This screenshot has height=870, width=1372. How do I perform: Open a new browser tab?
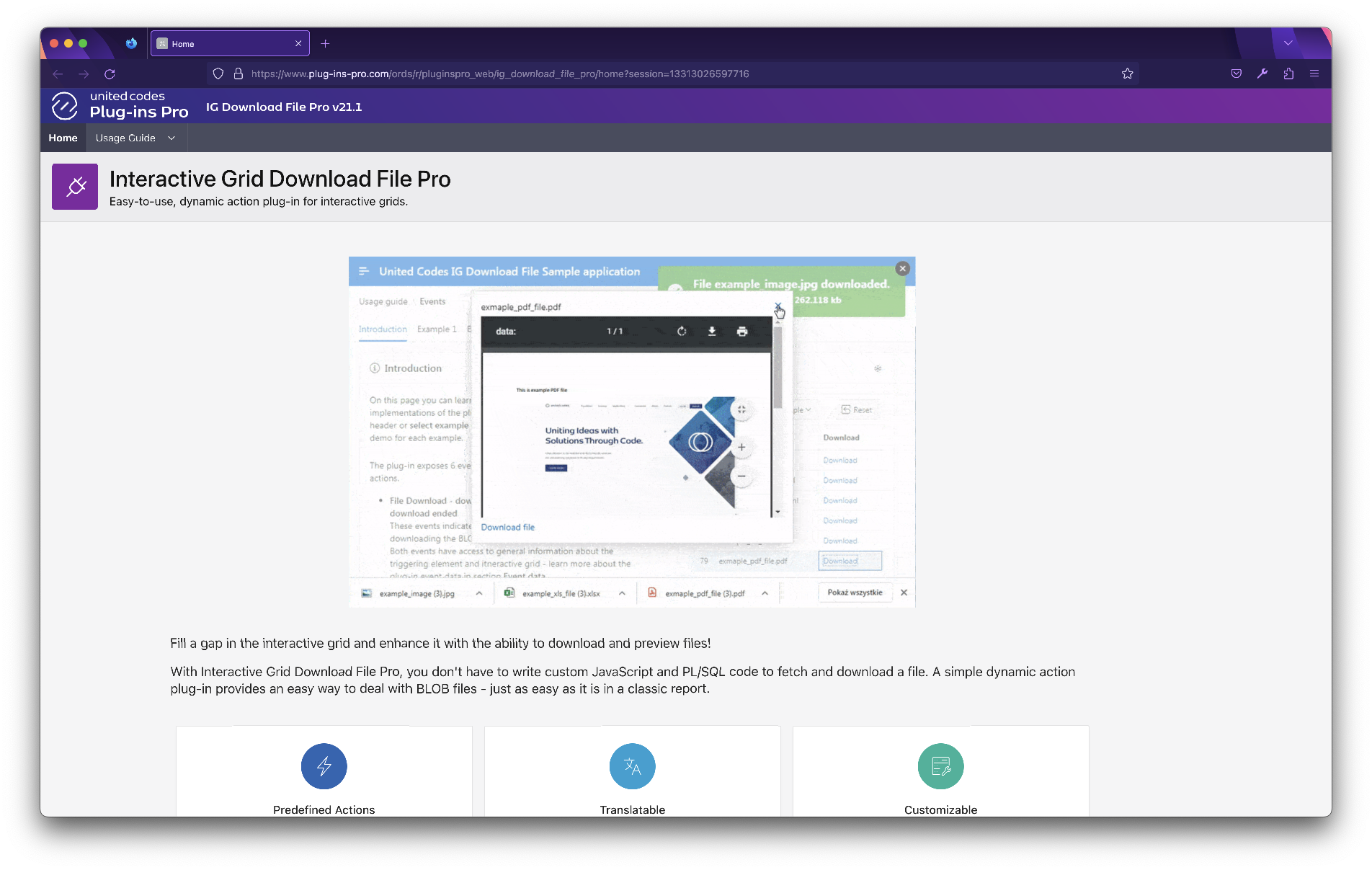click(x=325, y=43)
